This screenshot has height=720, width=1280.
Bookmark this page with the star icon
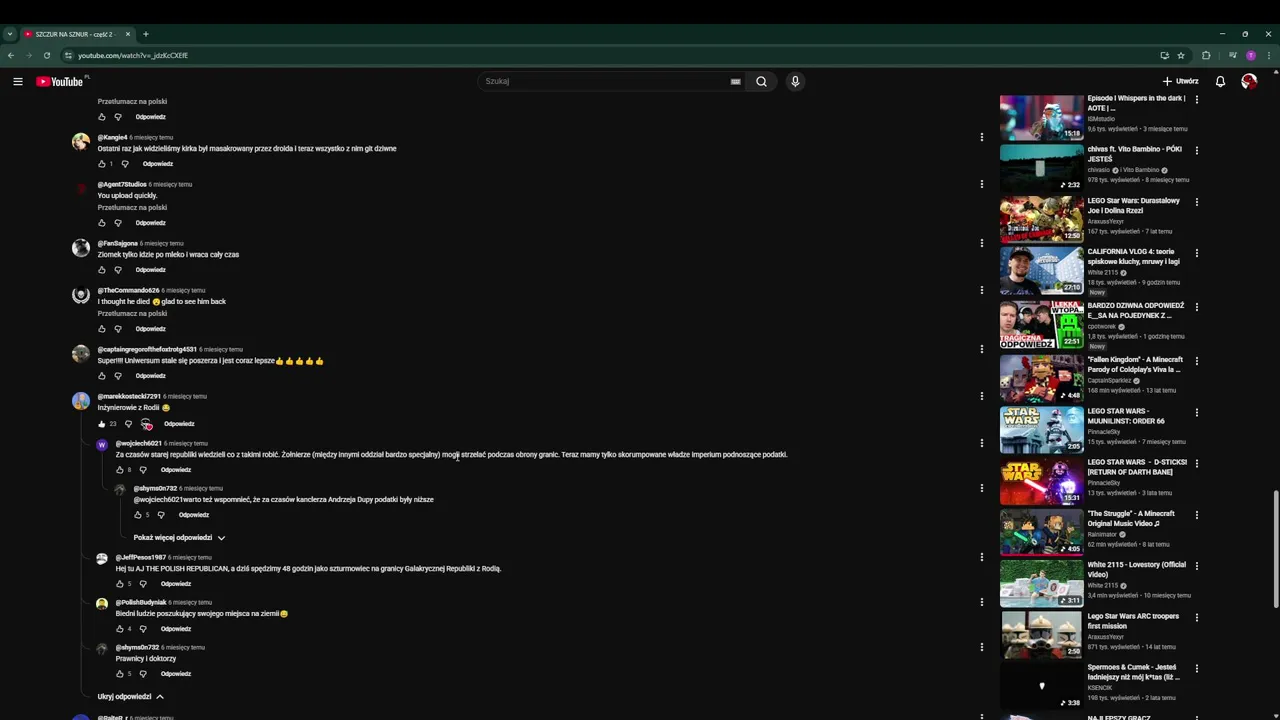point(1181,55)
